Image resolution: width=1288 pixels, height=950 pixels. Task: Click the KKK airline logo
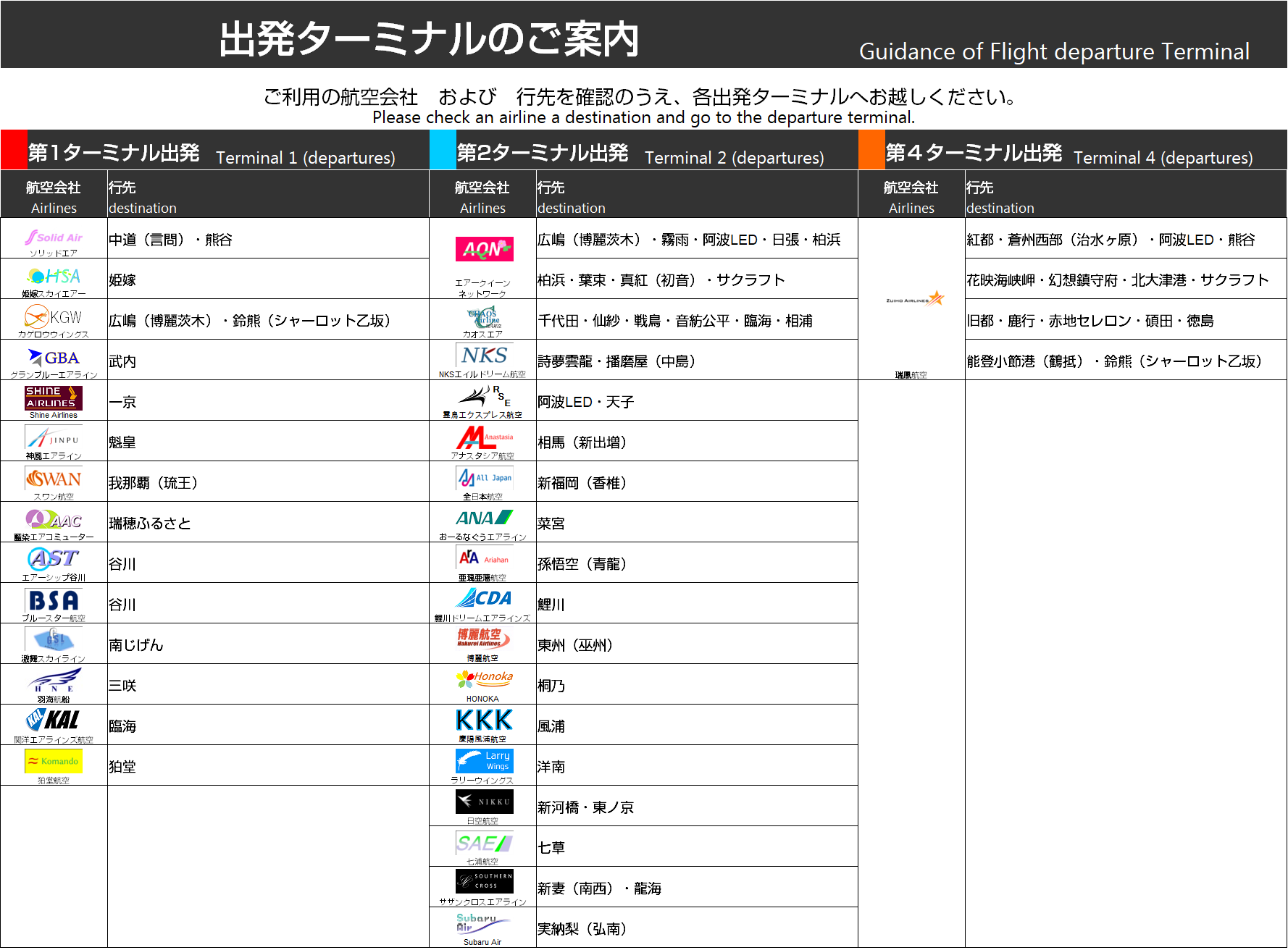tap(484, 720)
